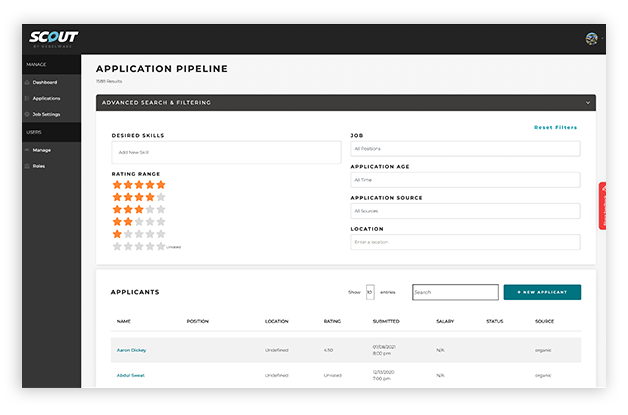Click the New Applicant button

tap(542, 292)
